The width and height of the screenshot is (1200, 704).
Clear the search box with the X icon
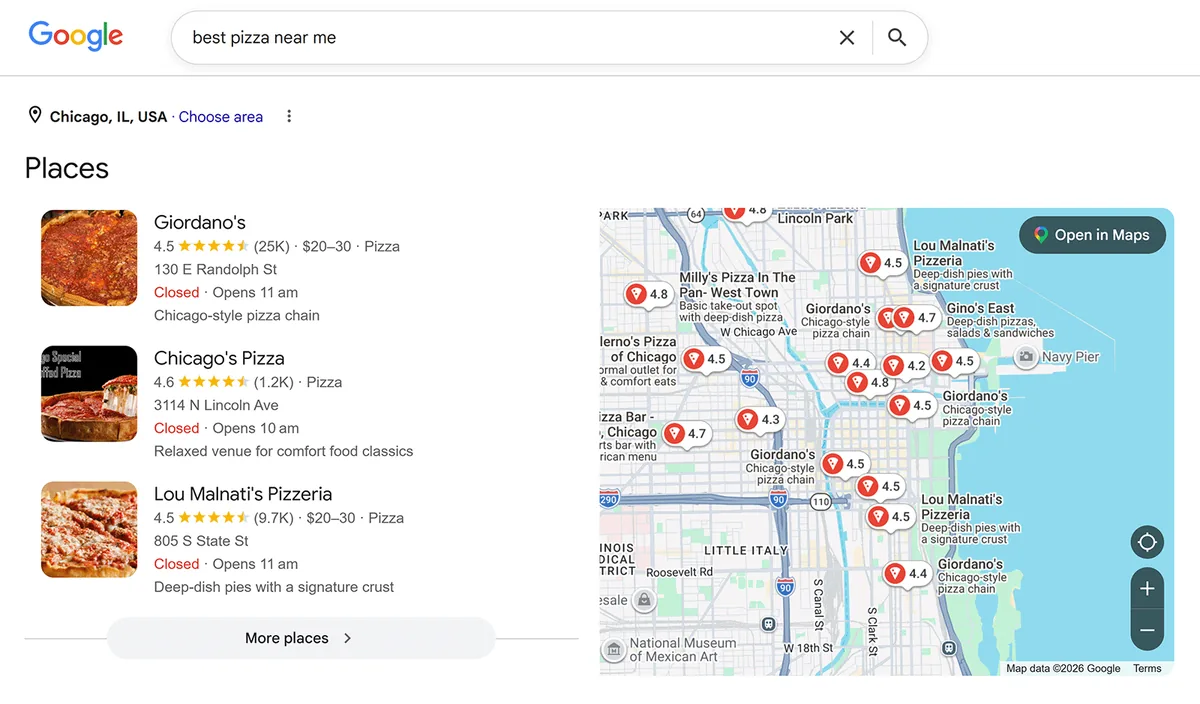point(847,37)
